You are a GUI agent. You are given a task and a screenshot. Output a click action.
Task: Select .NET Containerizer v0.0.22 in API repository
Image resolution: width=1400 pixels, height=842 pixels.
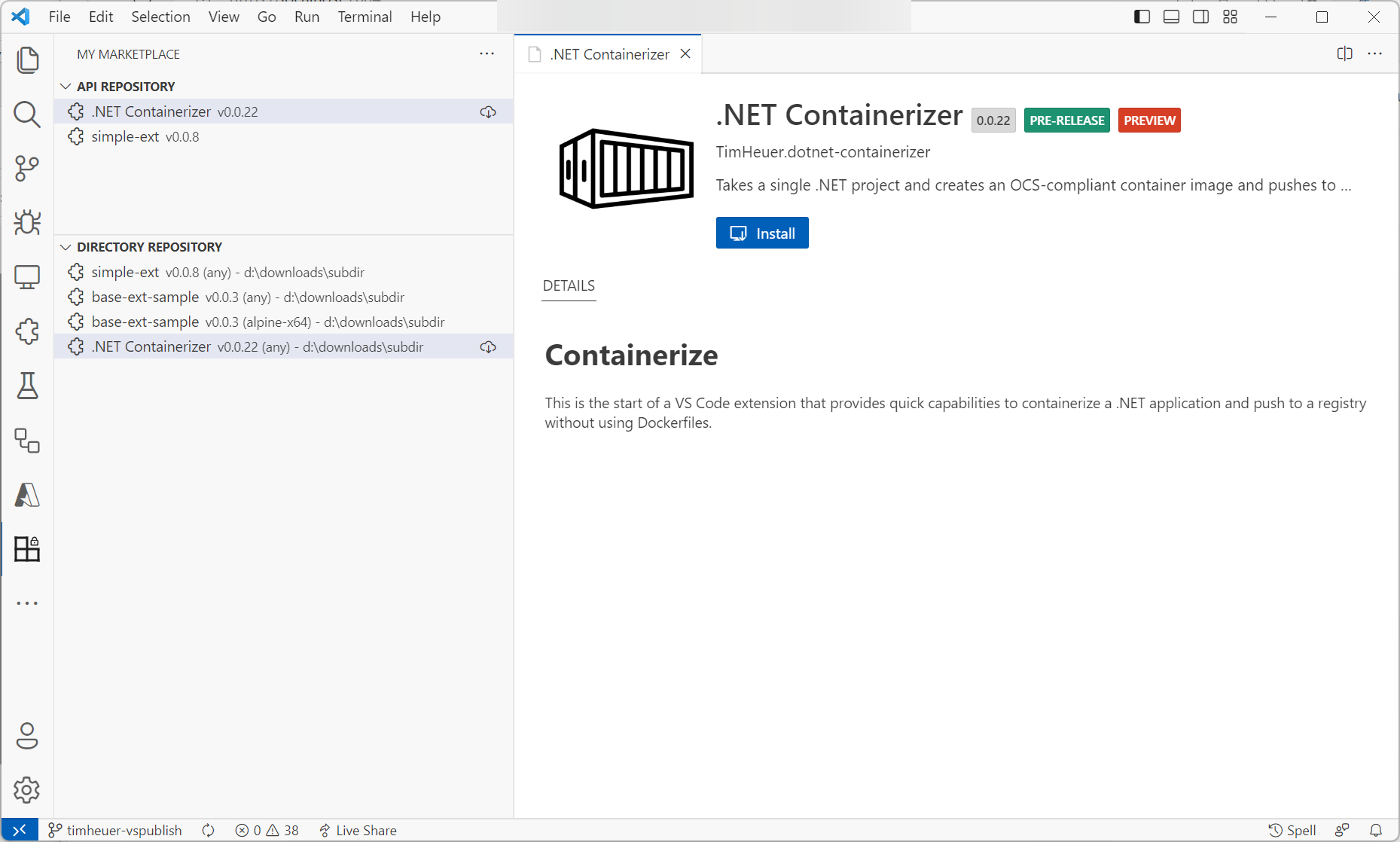[284, 111]
